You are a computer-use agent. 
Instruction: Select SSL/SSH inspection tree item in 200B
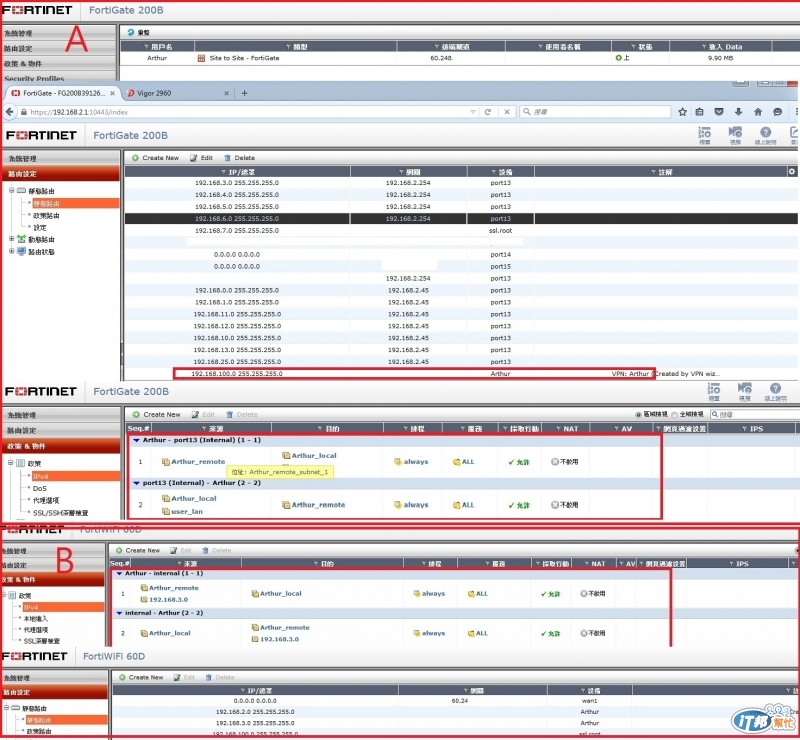point(60,513)
